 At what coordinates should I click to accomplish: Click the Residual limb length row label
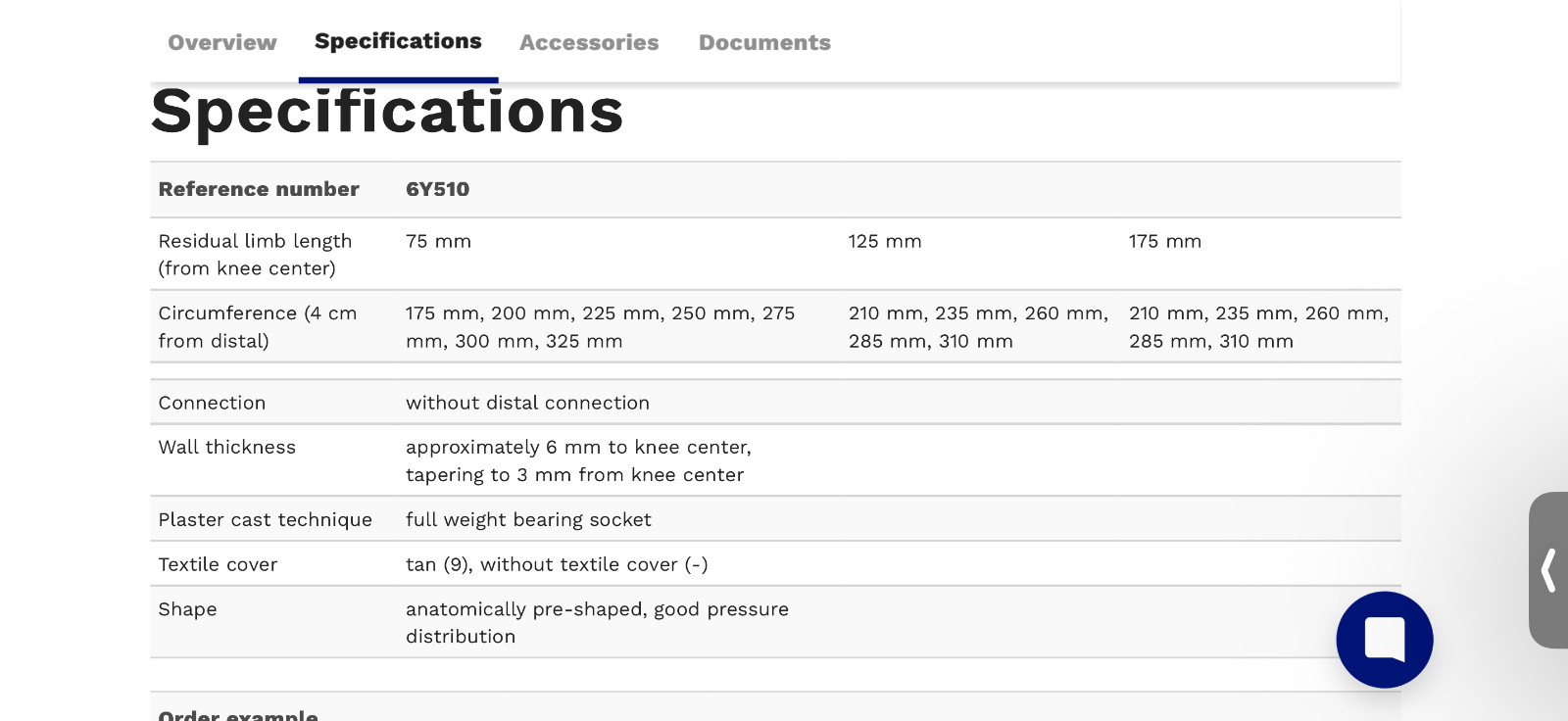point(255,255)
